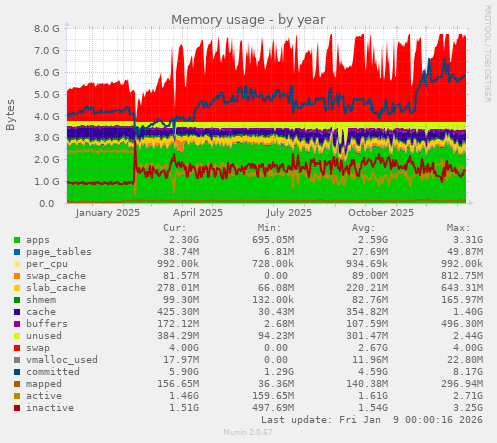The image size is (497, 443).
Task: Click the 'April 2025' axis label
Action: click(x=198, y=213)
